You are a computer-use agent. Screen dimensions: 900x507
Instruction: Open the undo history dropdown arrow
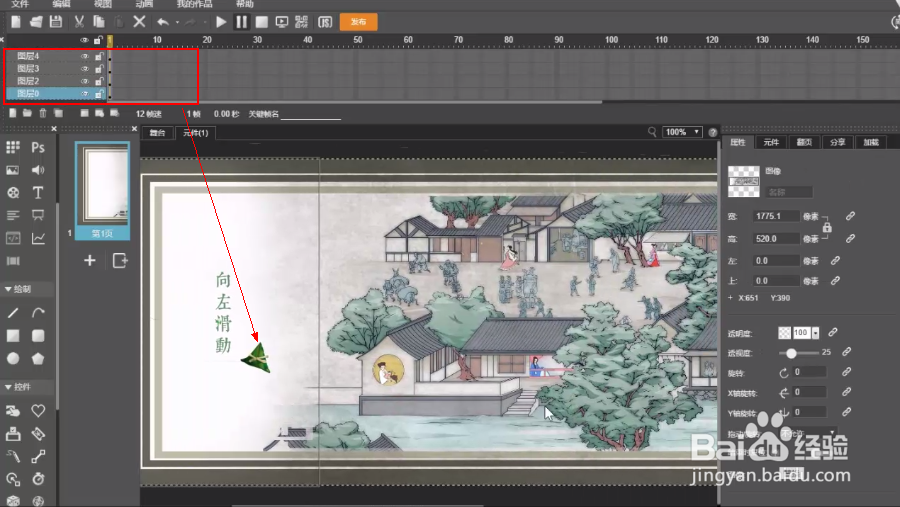coord(177,22)
